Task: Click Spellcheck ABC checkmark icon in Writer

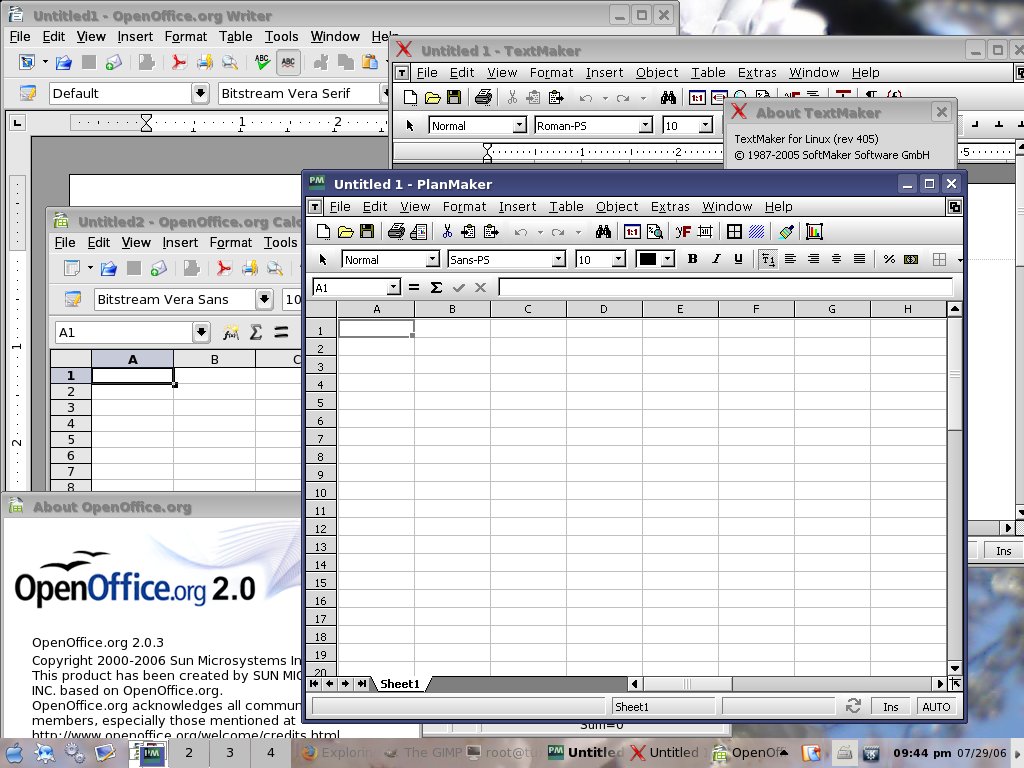Action: 262,62
